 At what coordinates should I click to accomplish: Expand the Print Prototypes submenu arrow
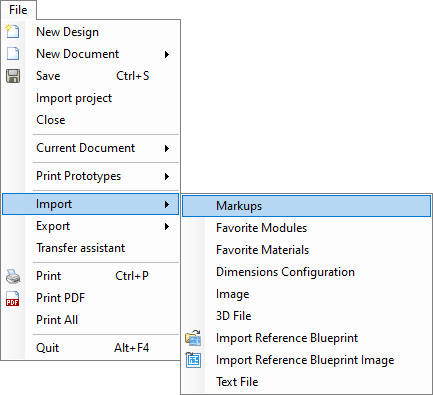coord(167,176)
